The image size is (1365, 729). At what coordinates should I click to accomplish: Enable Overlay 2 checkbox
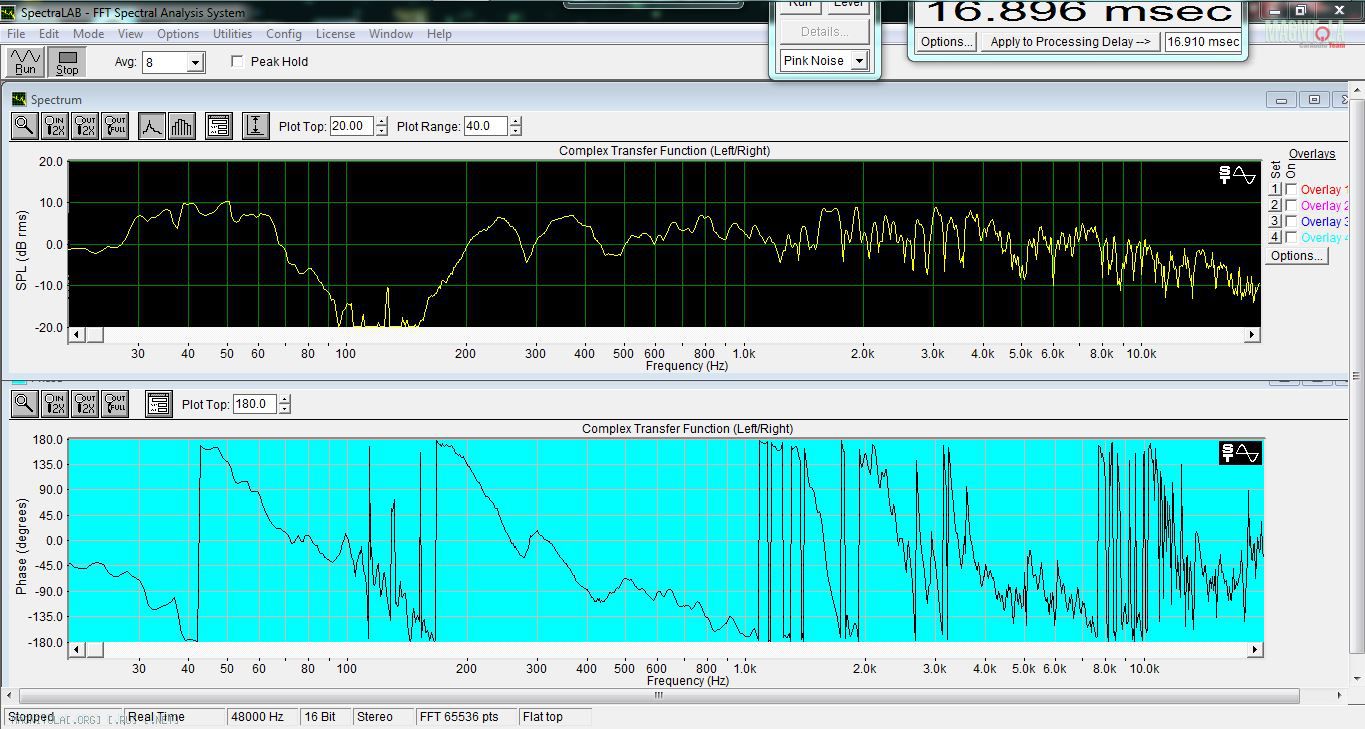pos(1292,205)
